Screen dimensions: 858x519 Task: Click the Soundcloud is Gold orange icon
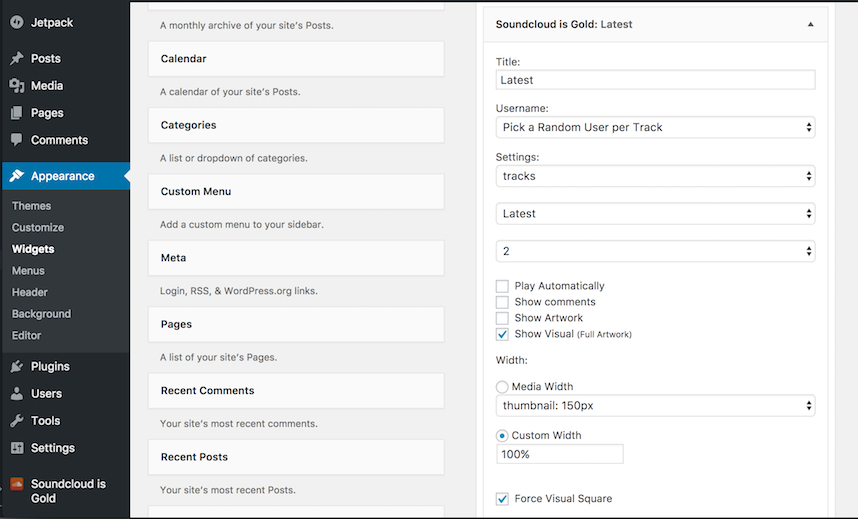click(x=17, y=484)
